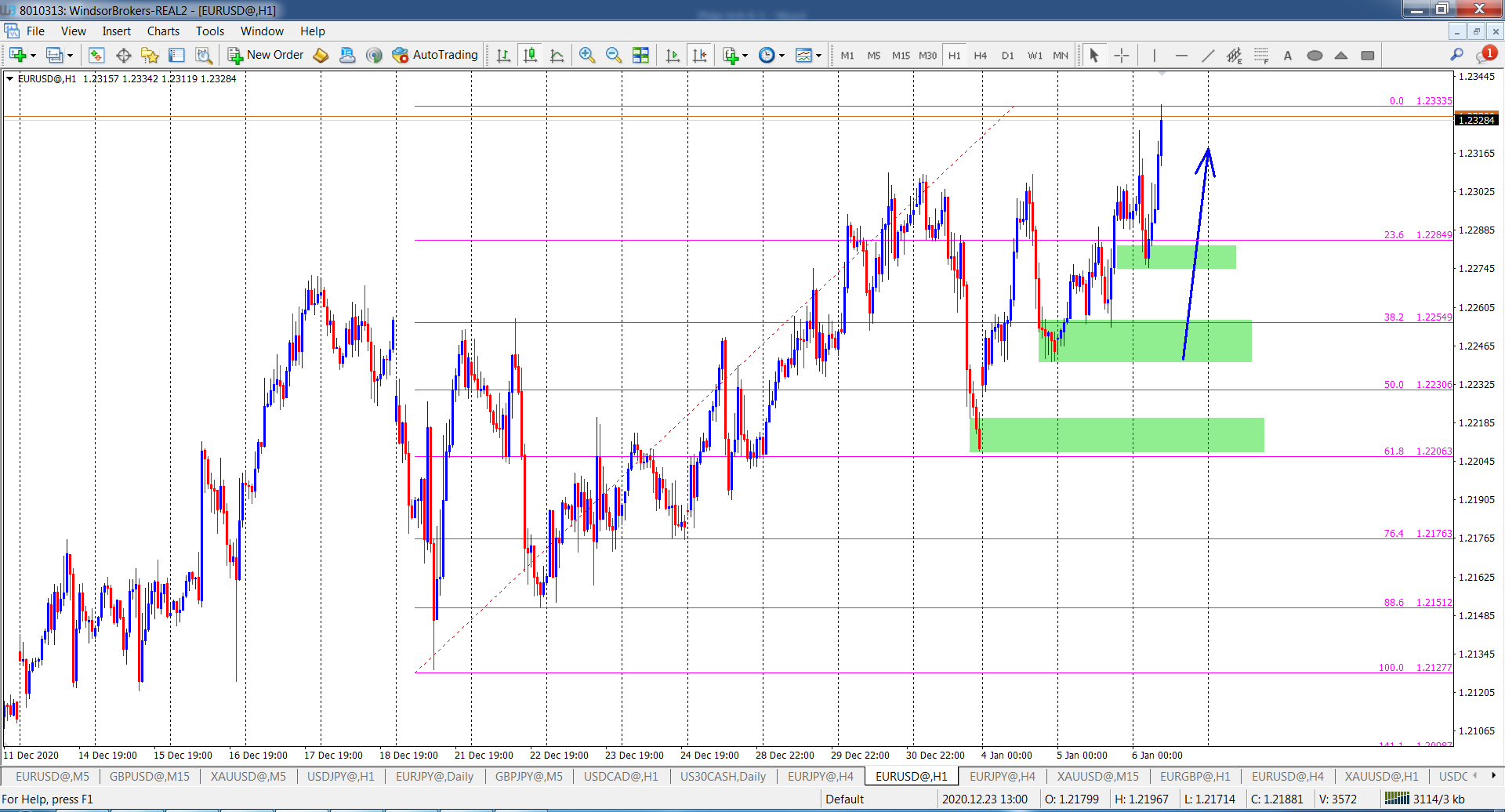Open the Data Window crosshair-target icon

tap(123, 55)
